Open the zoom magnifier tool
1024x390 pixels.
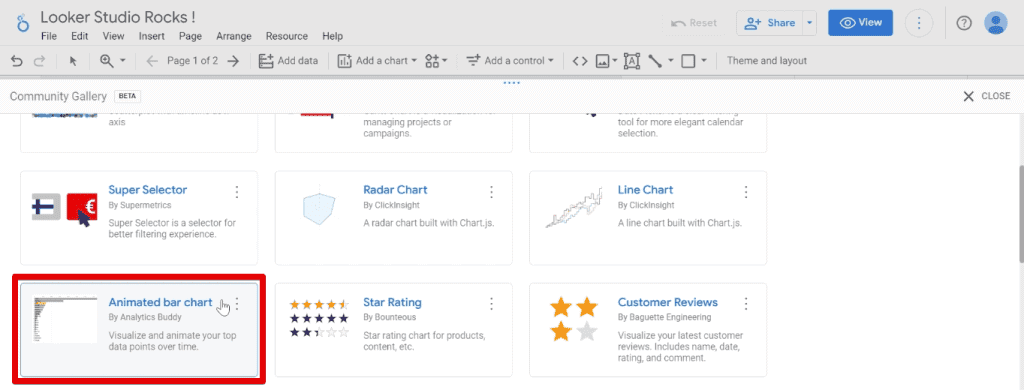click(107, 61)
